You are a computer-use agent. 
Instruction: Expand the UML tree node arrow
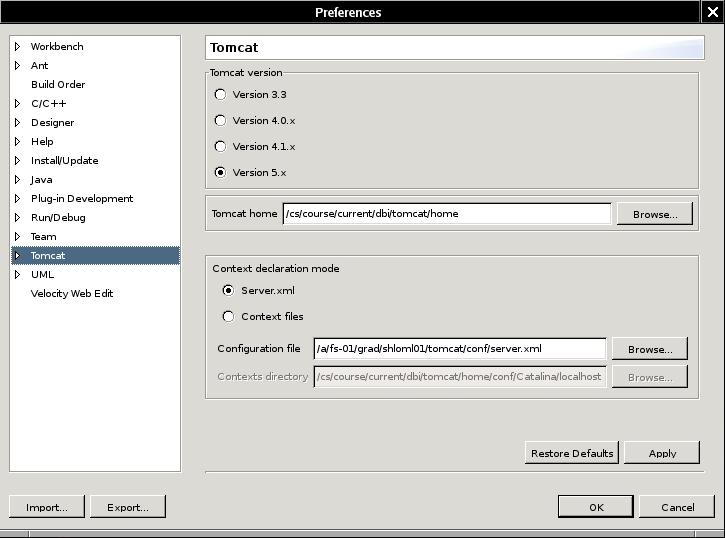pyautogui.click(x=18, y=274)
